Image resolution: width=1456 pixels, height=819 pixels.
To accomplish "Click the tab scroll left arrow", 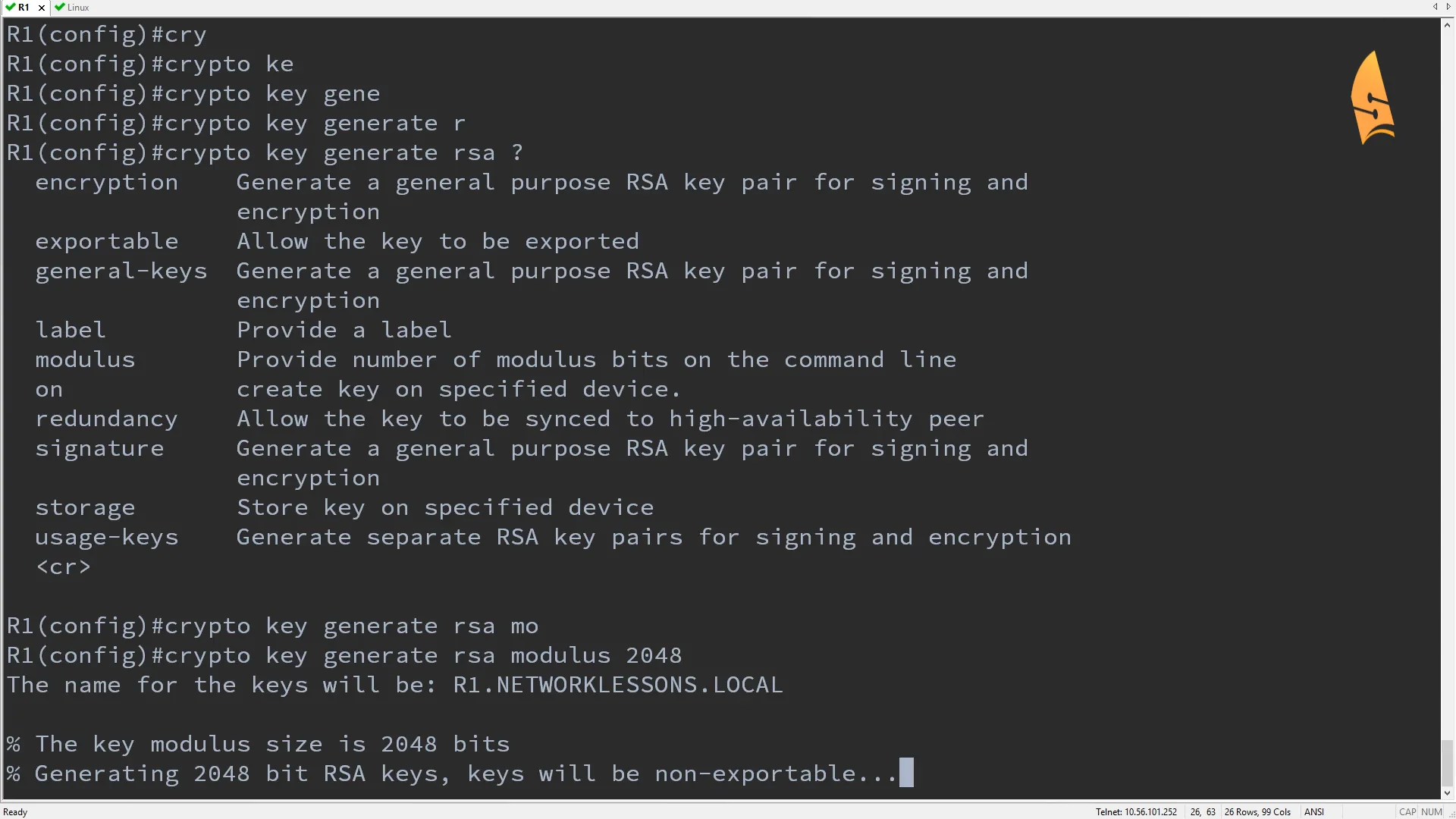I will point(1435,7).
